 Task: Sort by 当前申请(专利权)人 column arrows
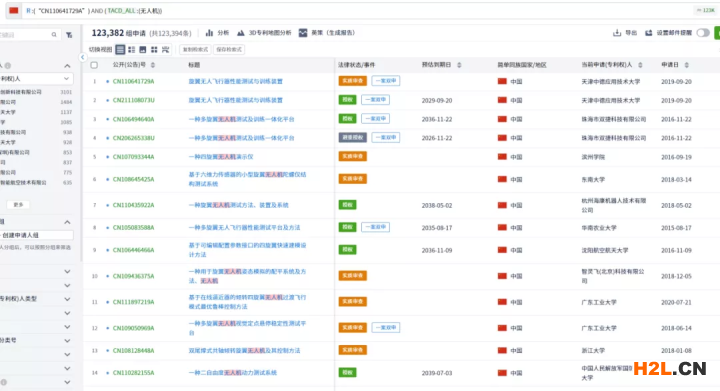coord(640,65)
